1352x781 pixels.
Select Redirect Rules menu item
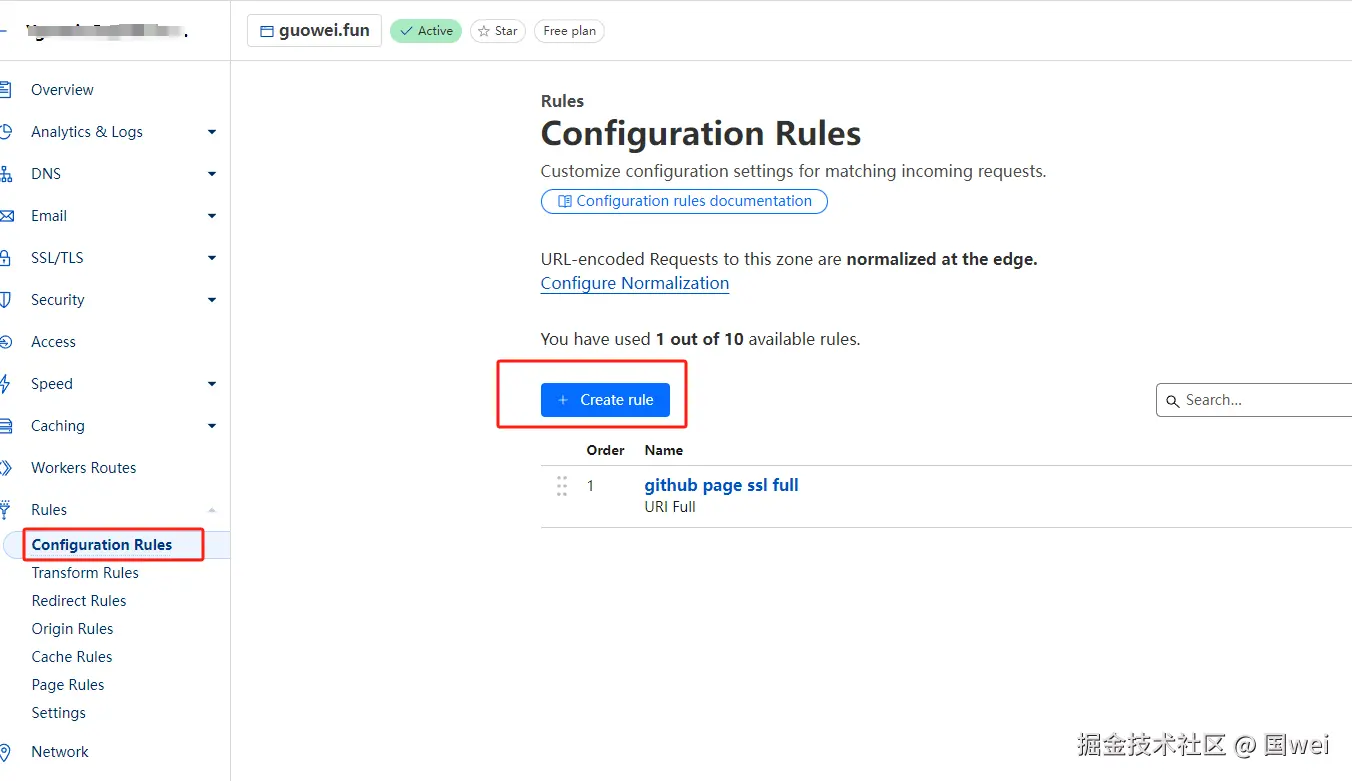79,601
